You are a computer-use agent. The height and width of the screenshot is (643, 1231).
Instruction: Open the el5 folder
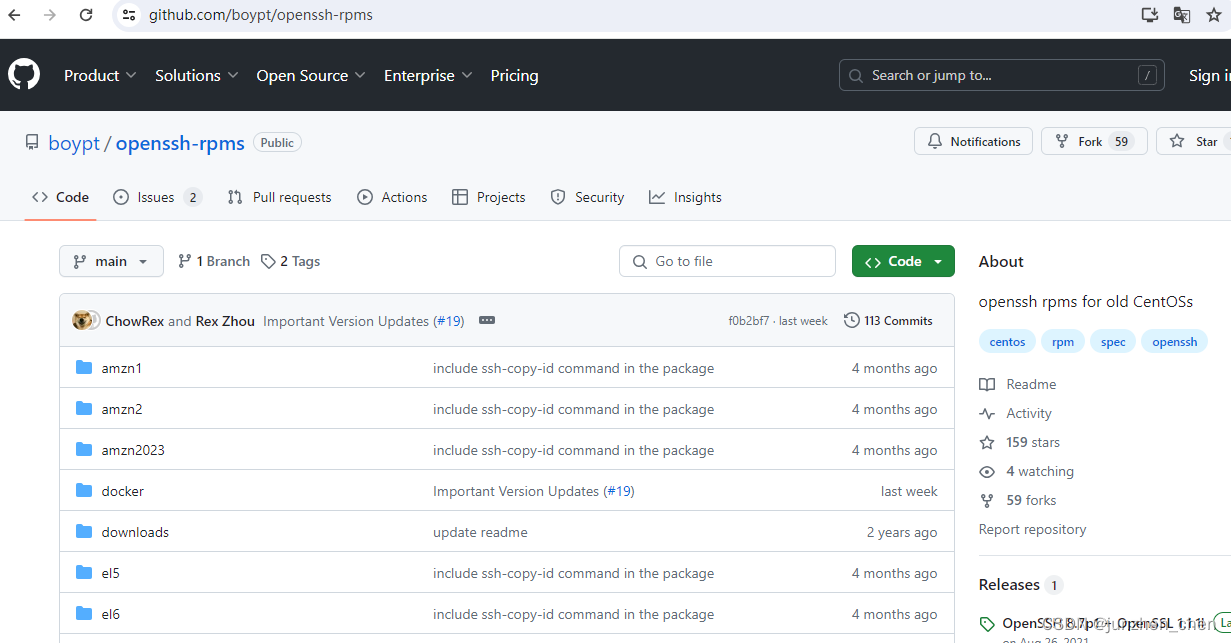coord(110,573)
